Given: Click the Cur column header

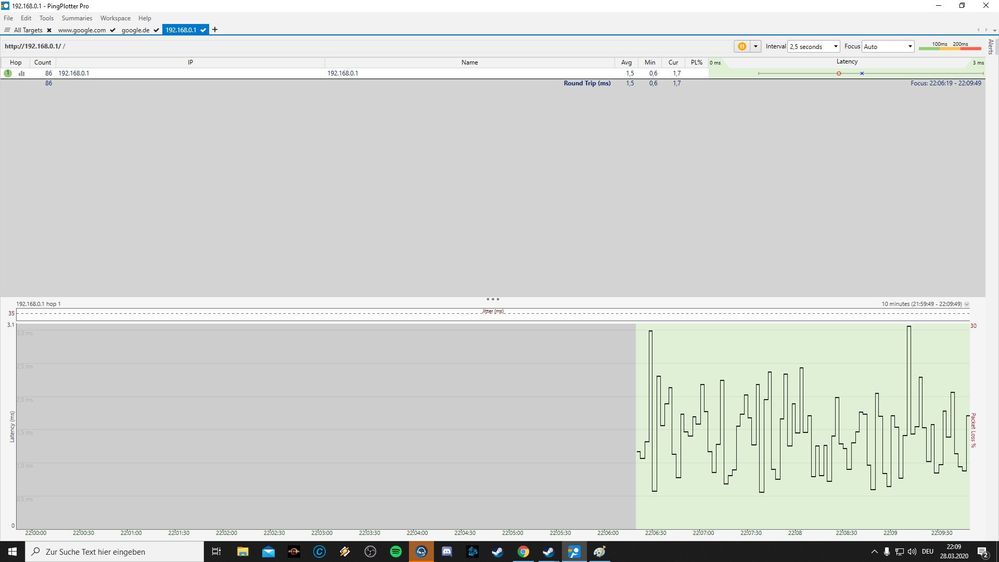Looking at the screenshot, I should coord(673,62).
